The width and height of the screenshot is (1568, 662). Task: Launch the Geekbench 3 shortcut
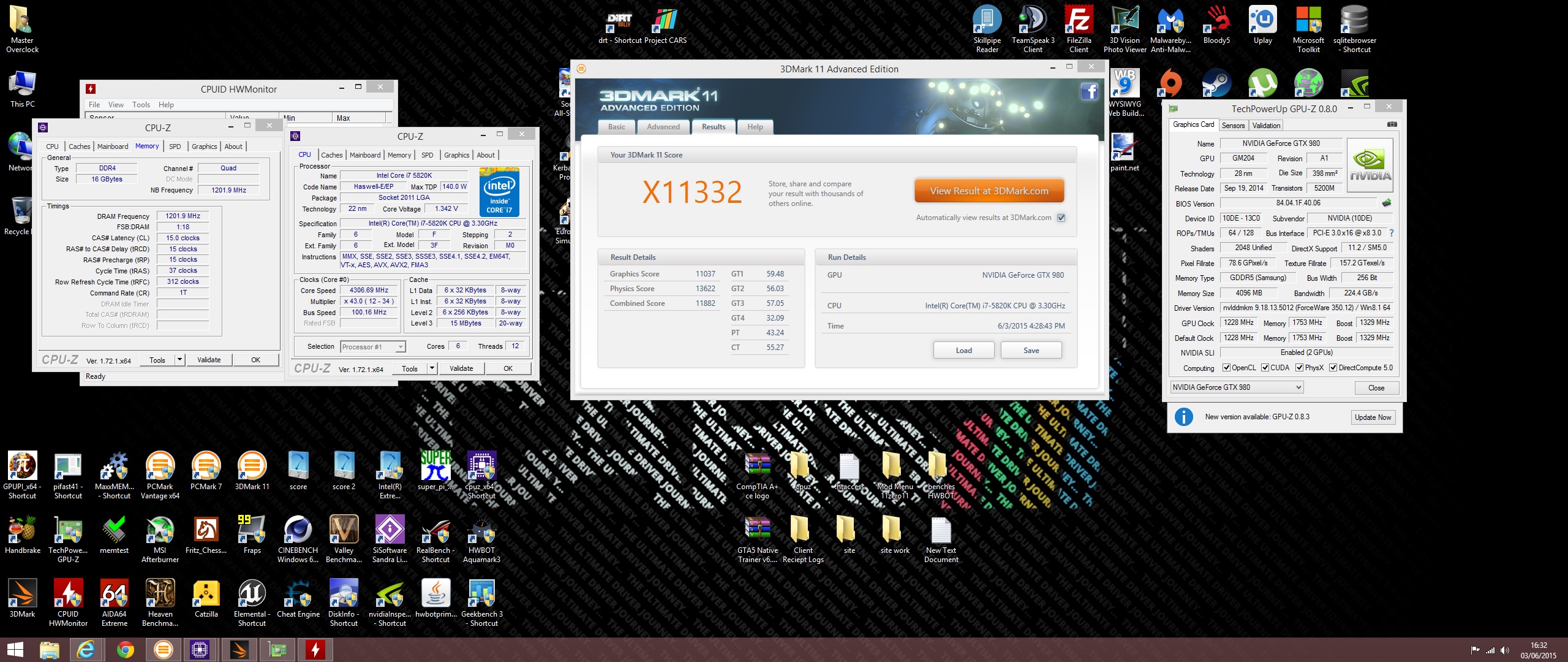point(482,603)
